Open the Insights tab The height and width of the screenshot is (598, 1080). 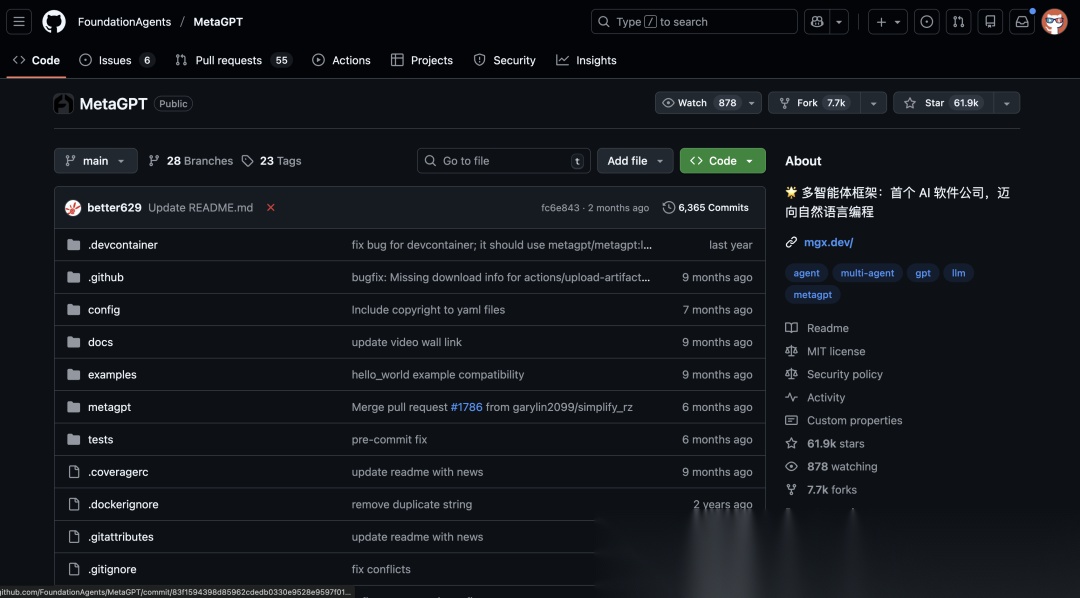coord(587,60)
